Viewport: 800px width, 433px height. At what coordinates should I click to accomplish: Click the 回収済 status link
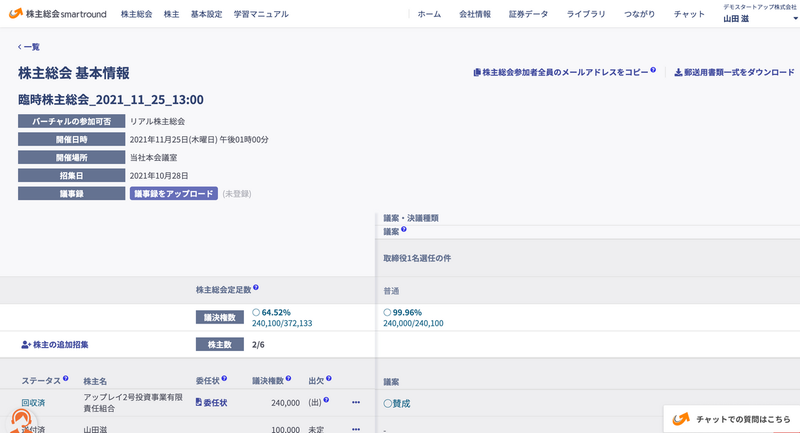tap(33, 402)
